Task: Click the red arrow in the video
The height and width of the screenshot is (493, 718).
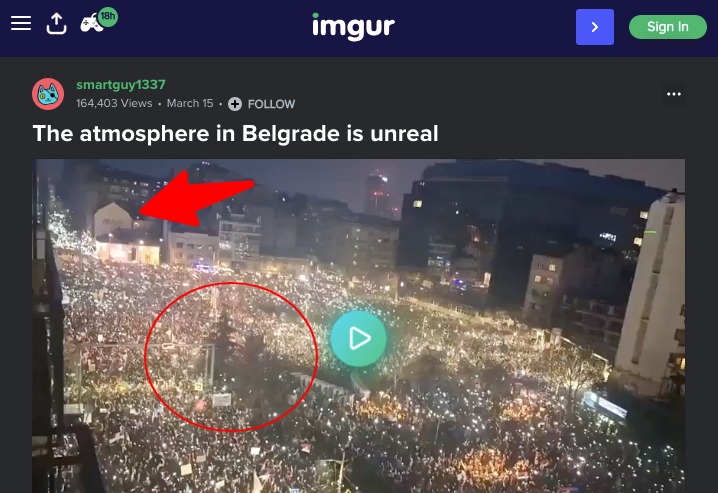Action: (x=196, y=198)
